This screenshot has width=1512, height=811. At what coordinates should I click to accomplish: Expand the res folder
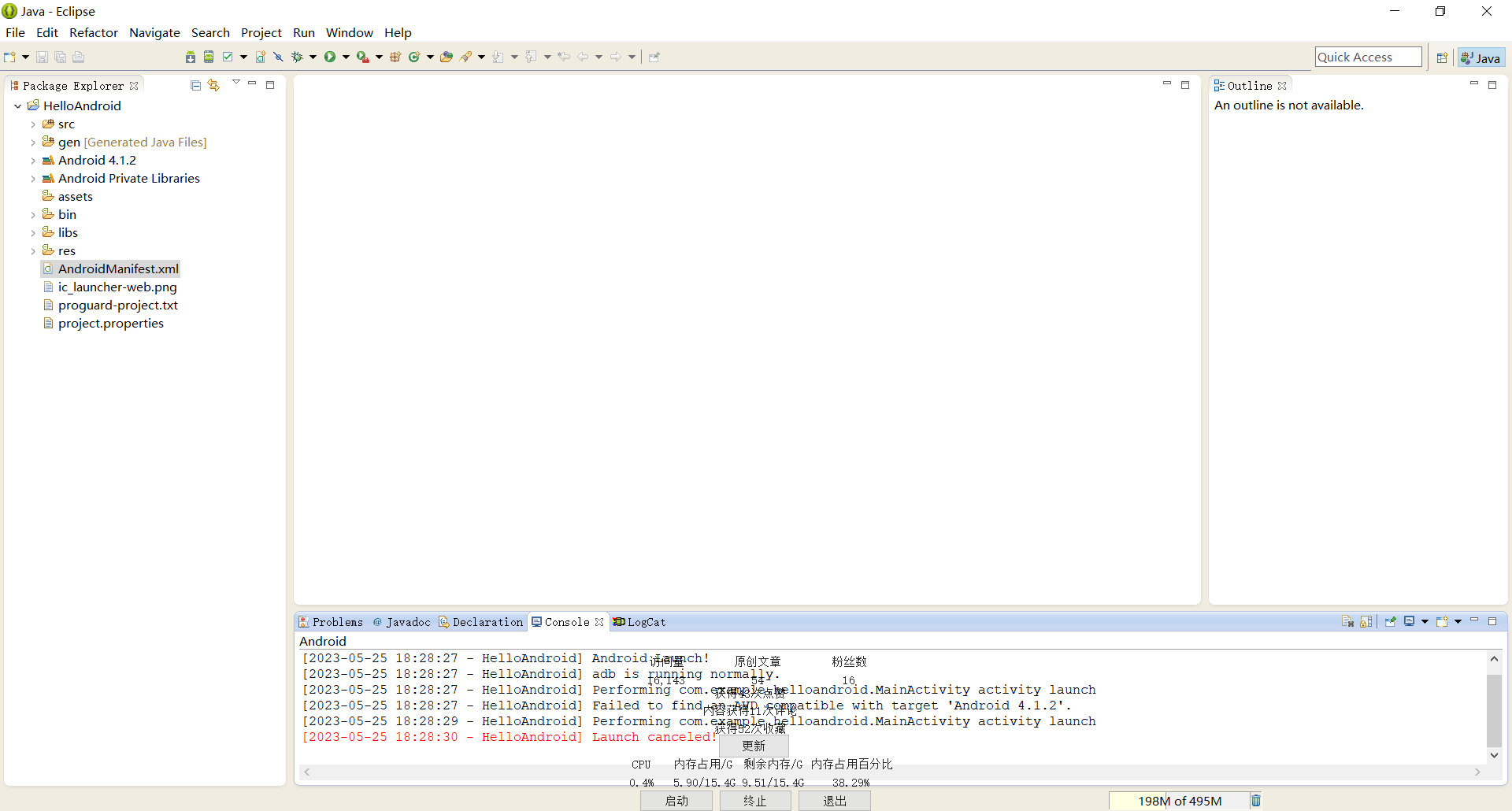point(33,251)
